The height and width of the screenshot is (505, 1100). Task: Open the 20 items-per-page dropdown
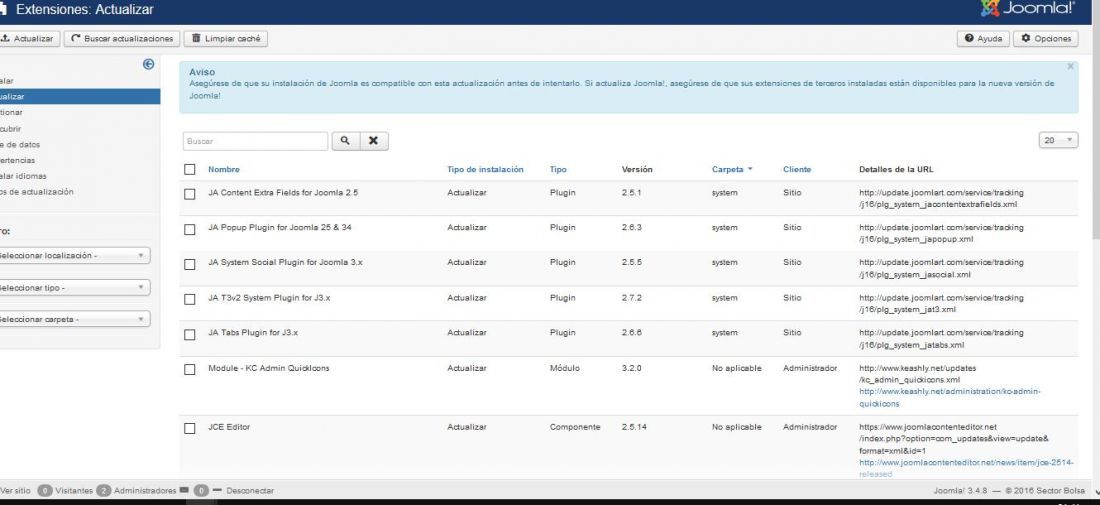[1058, 140]
